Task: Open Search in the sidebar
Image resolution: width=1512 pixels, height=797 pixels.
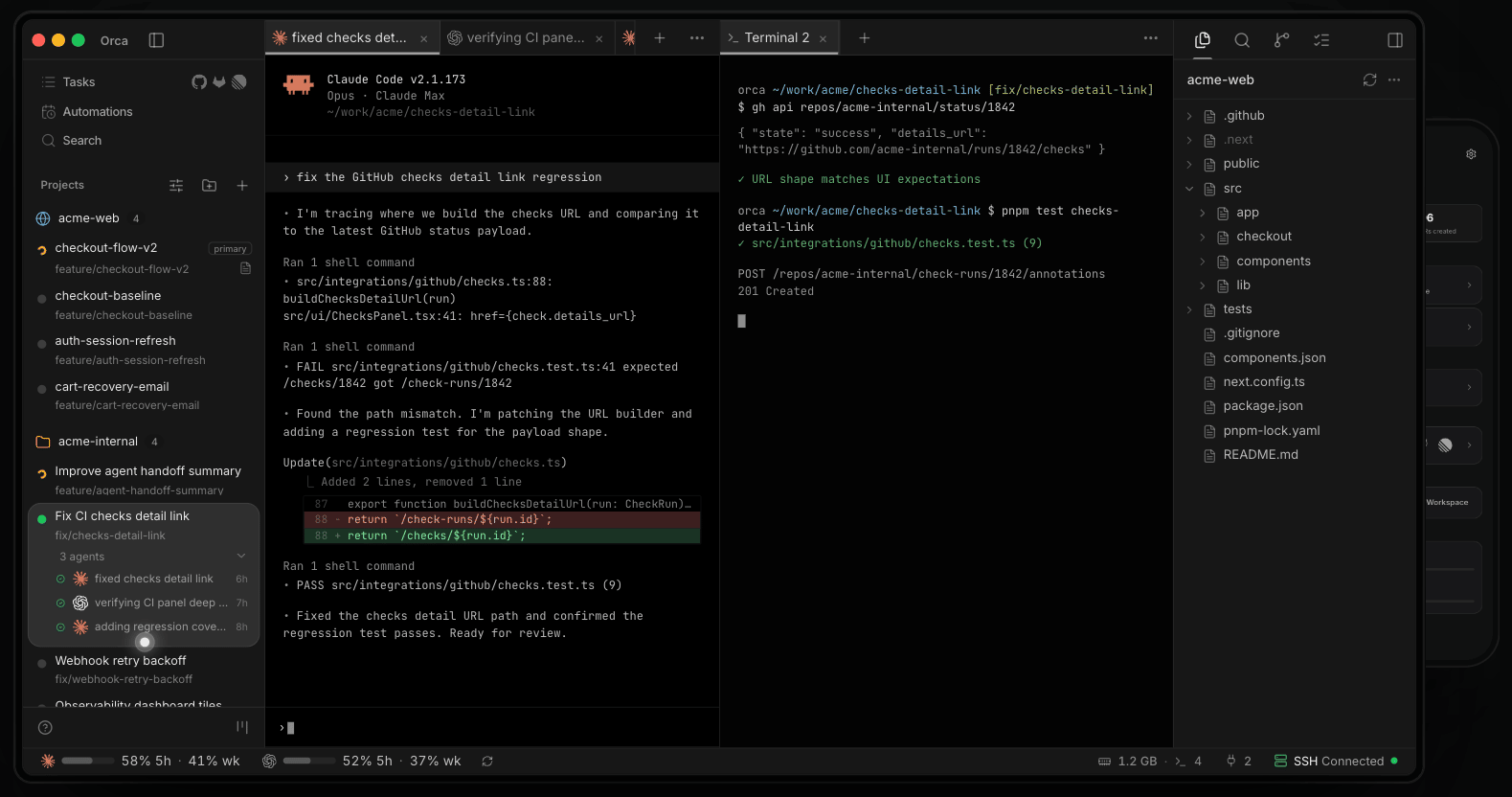Action: 82,141
